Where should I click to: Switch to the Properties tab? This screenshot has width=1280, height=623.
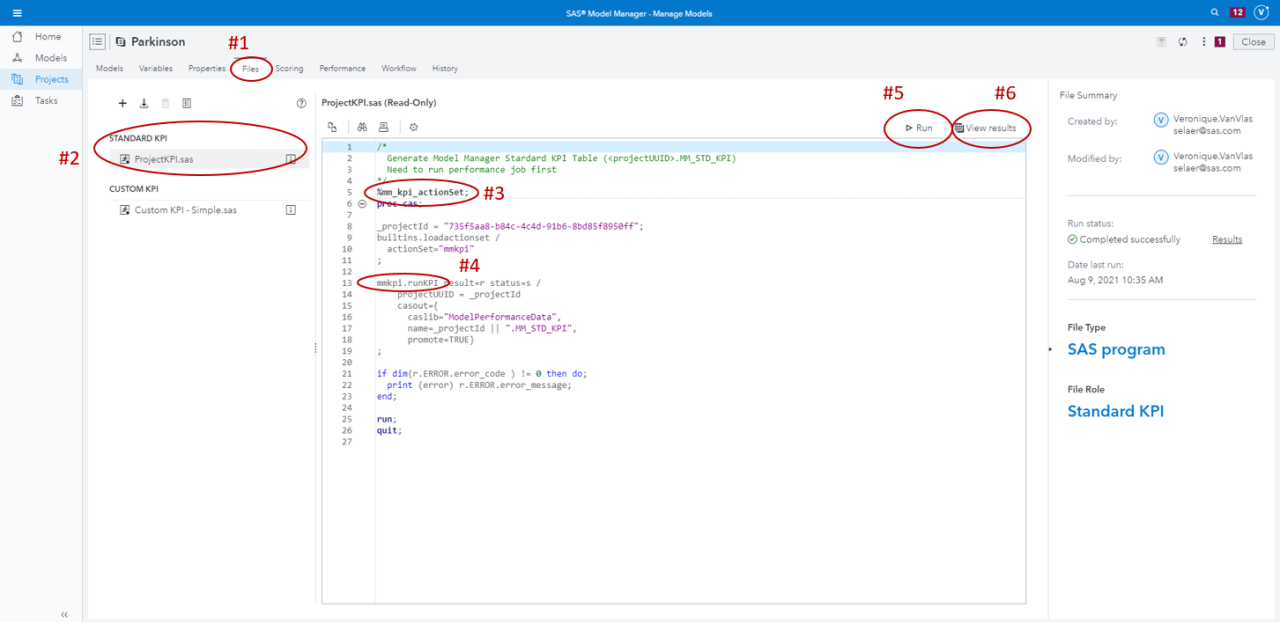(207, 69)
